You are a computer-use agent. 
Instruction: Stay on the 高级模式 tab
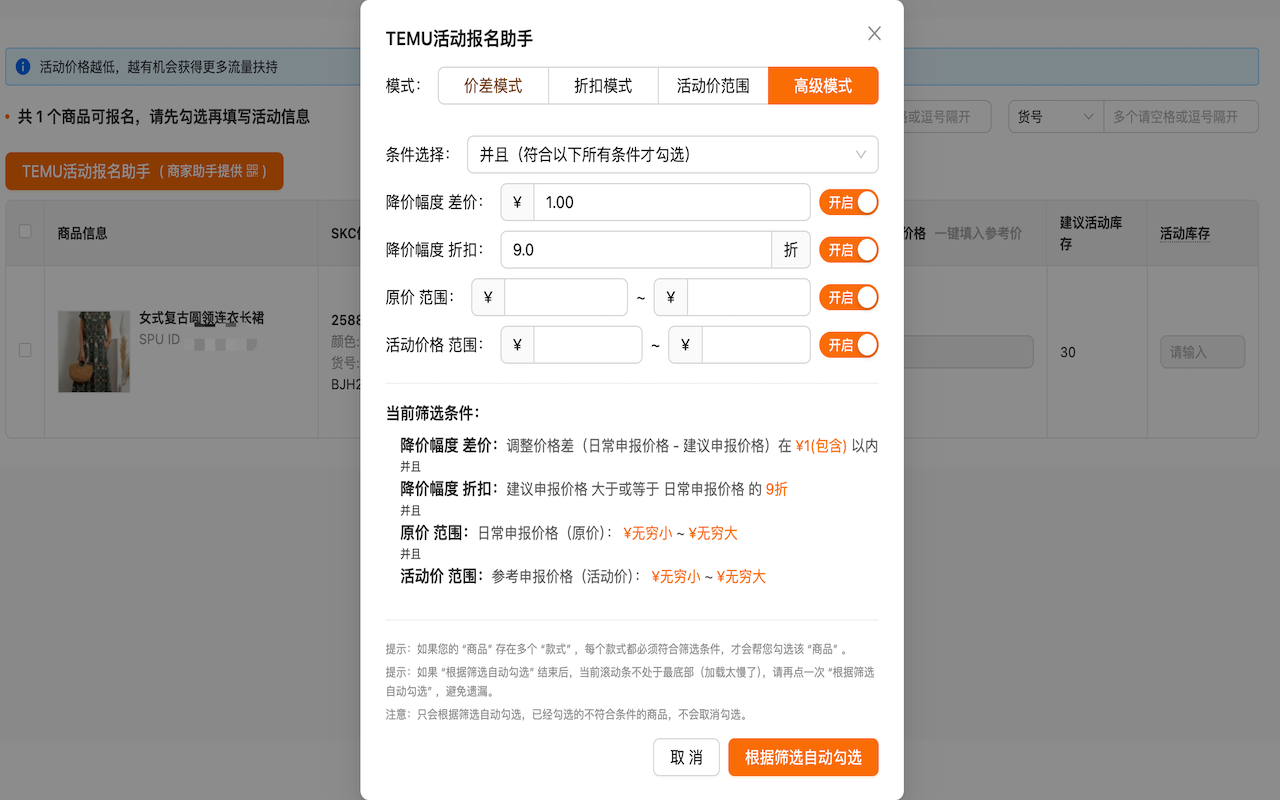[822, 86]
